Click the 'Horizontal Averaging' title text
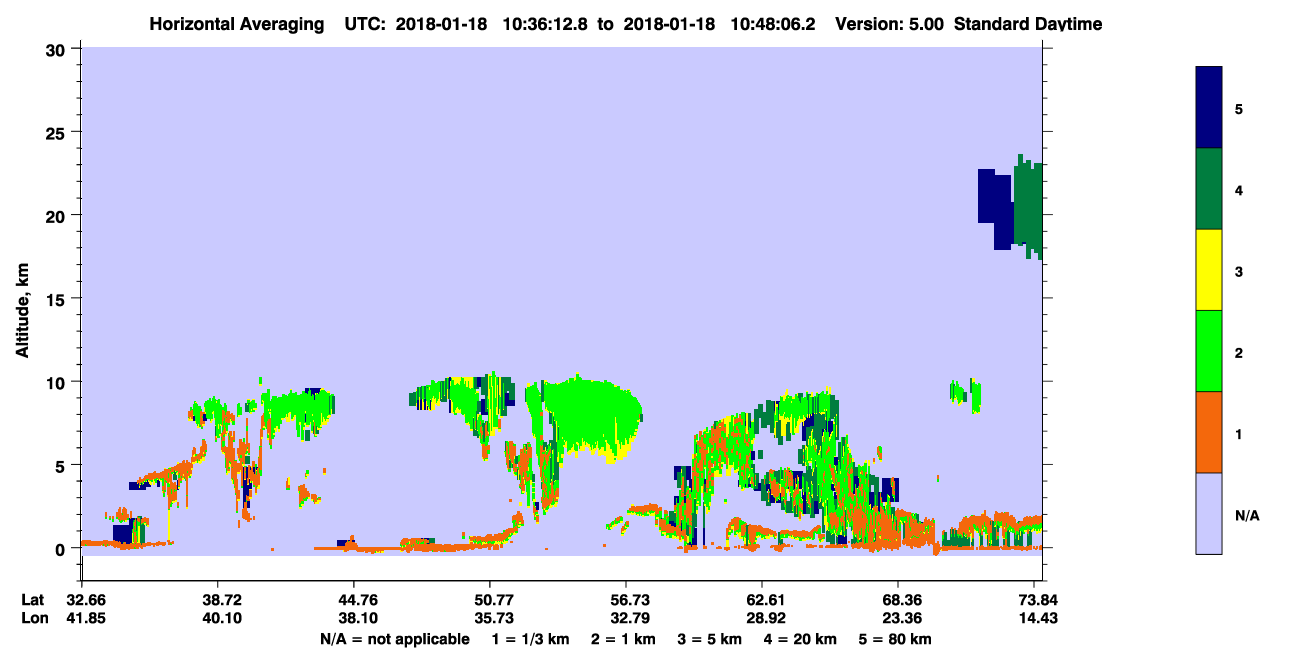Viewport: 1300px width, 667px height. pos(235,24)
